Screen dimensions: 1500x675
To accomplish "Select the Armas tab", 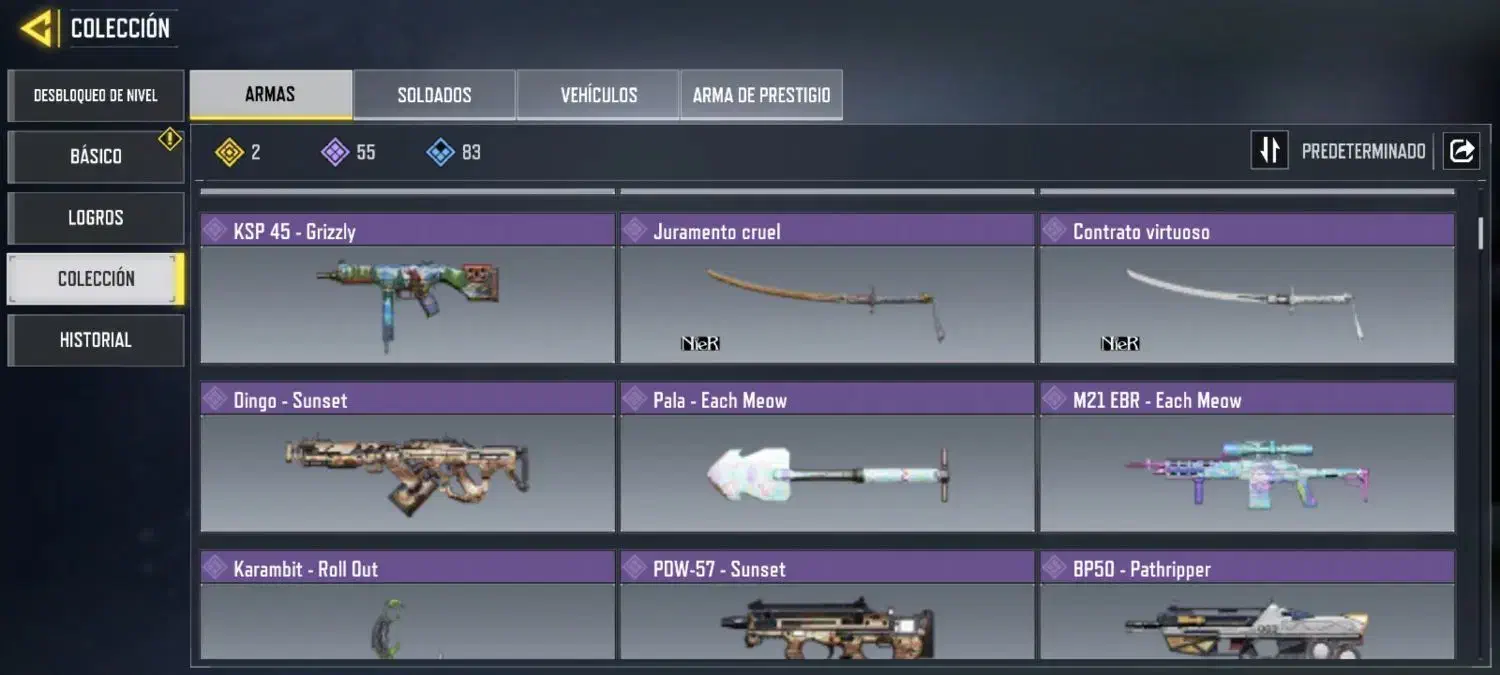I will (x=270, y=94).
